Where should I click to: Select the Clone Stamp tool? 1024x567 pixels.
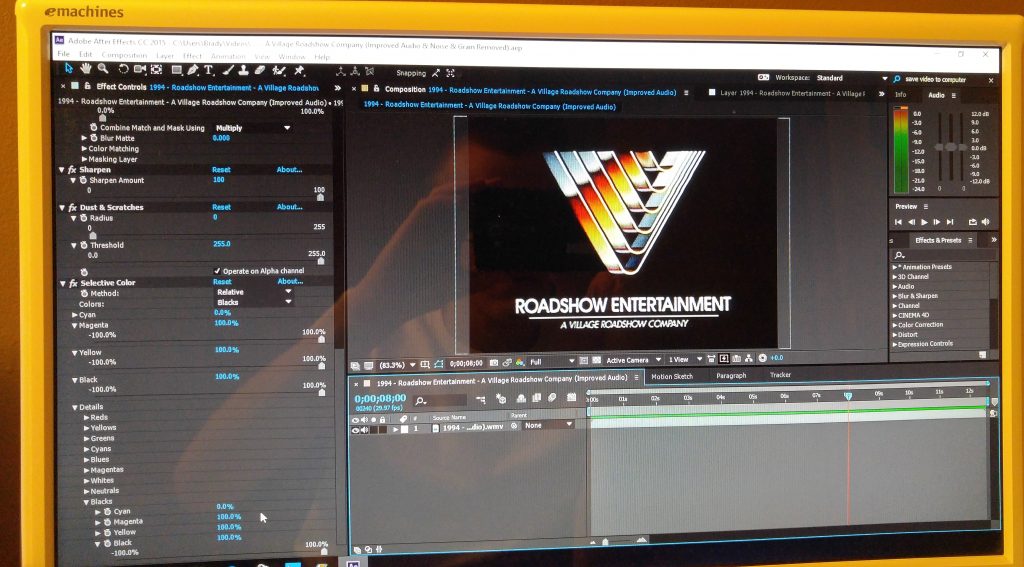click(x=243, y=71)
